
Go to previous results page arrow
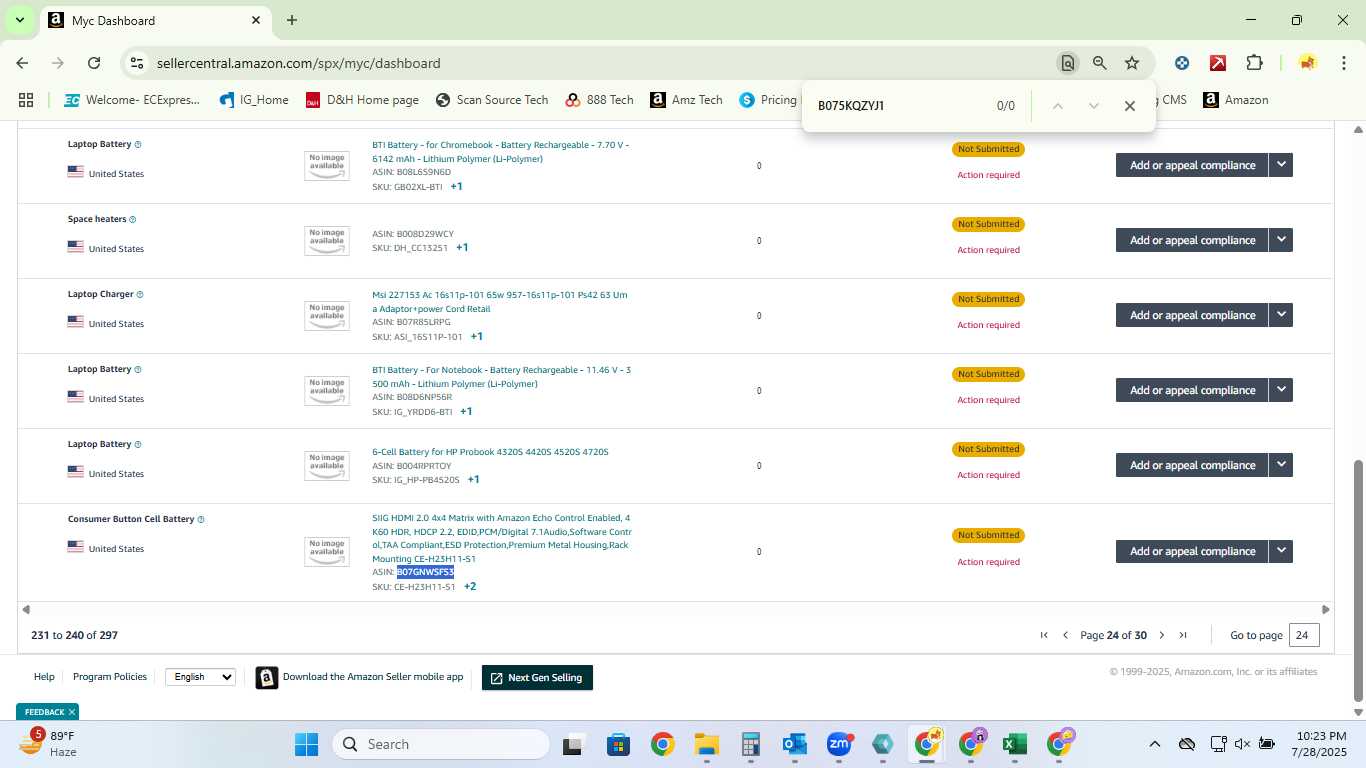[1065, 635]
